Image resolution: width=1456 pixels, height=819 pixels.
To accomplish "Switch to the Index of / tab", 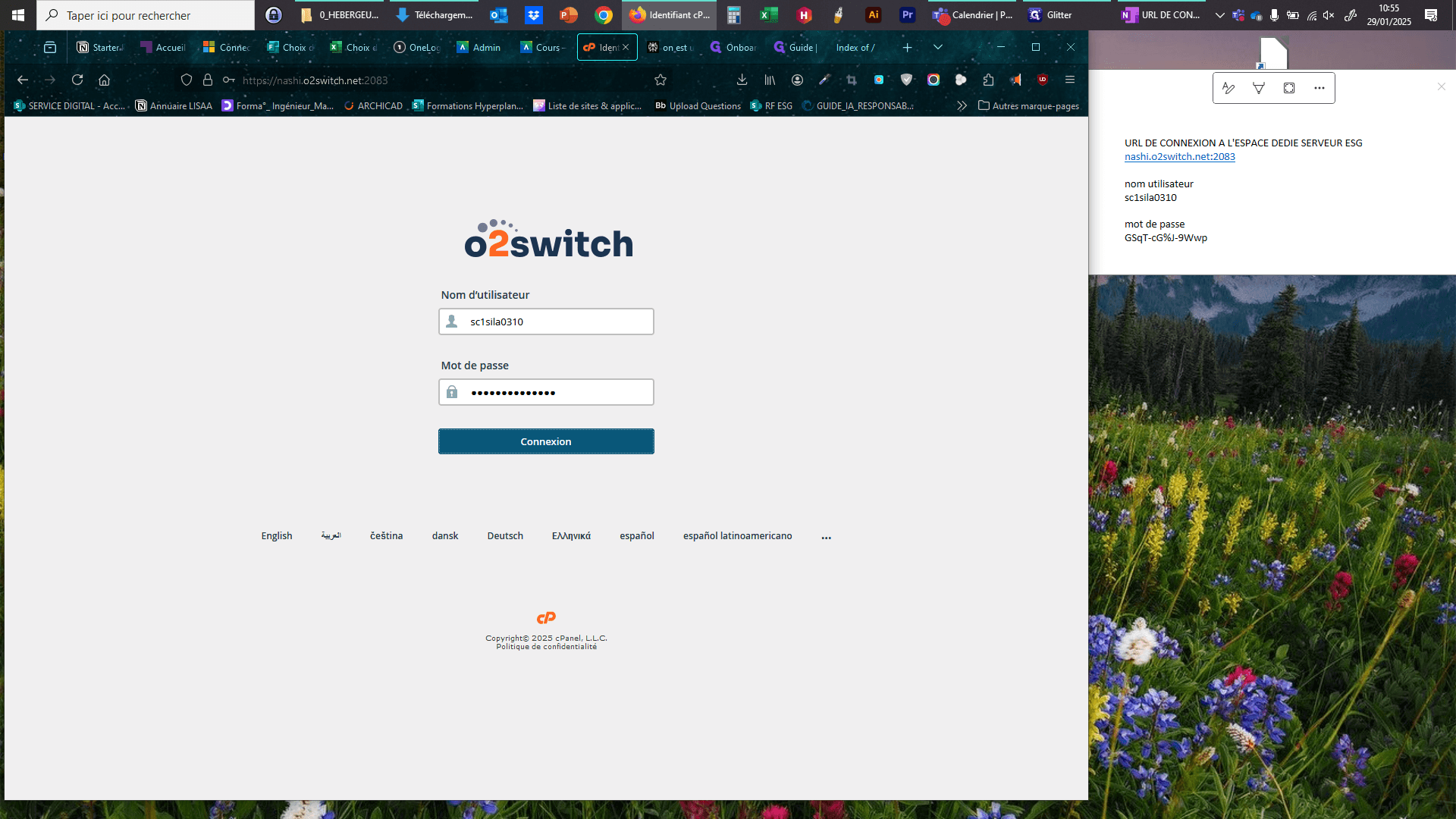I will point(855,47).
